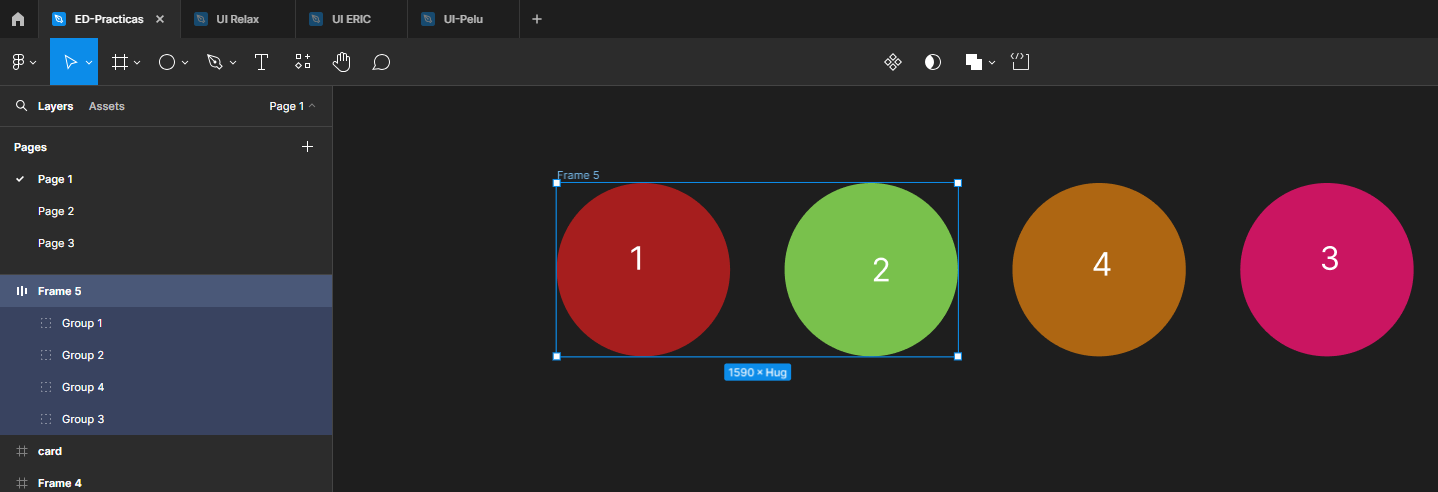Viewport: 1438px width, 492px height.
Task: Switch to the UI-Pelu tab
Action: coord(464,19)
